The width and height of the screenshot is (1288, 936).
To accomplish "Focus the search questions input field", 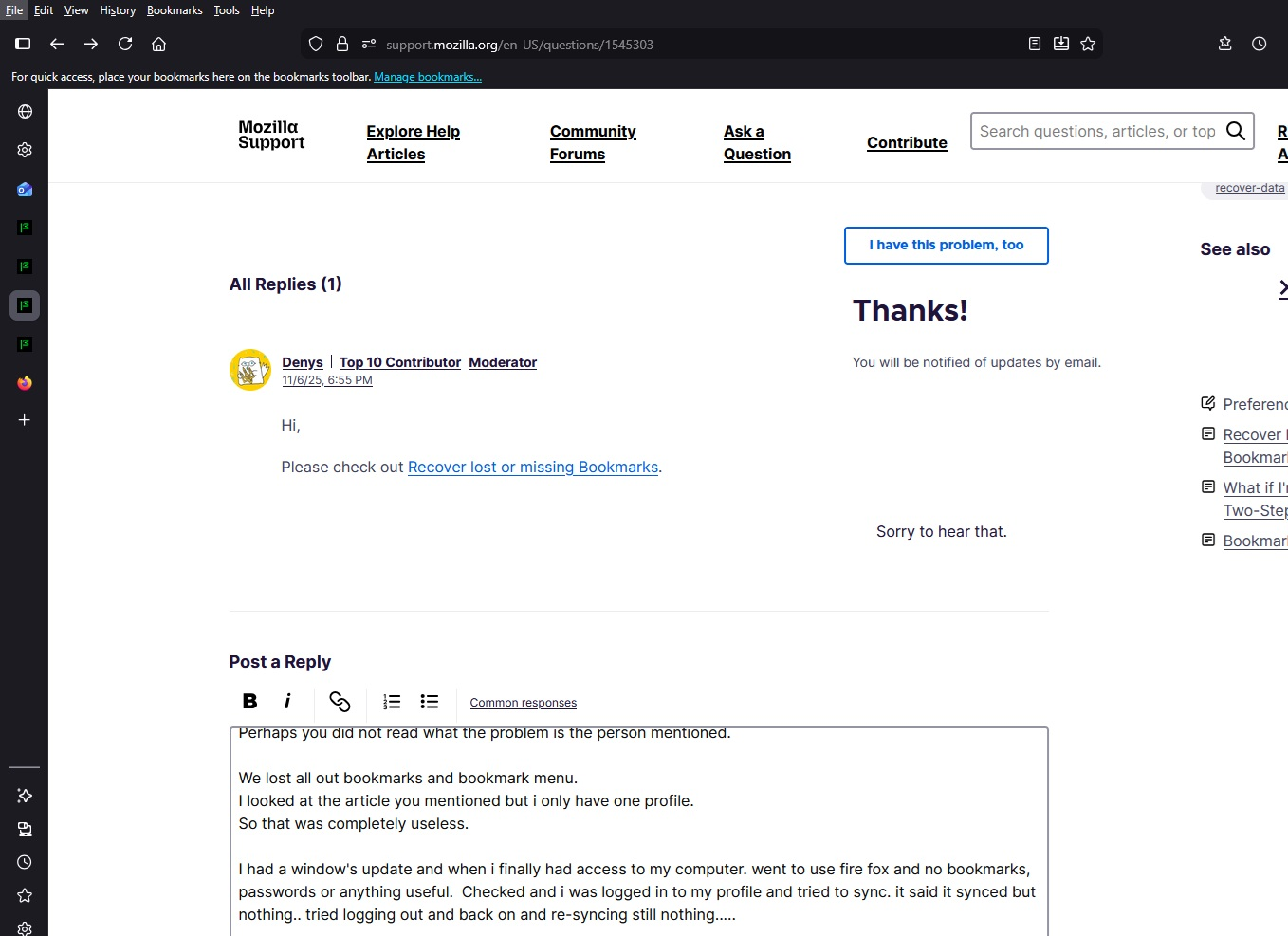I will (1097, 131).
